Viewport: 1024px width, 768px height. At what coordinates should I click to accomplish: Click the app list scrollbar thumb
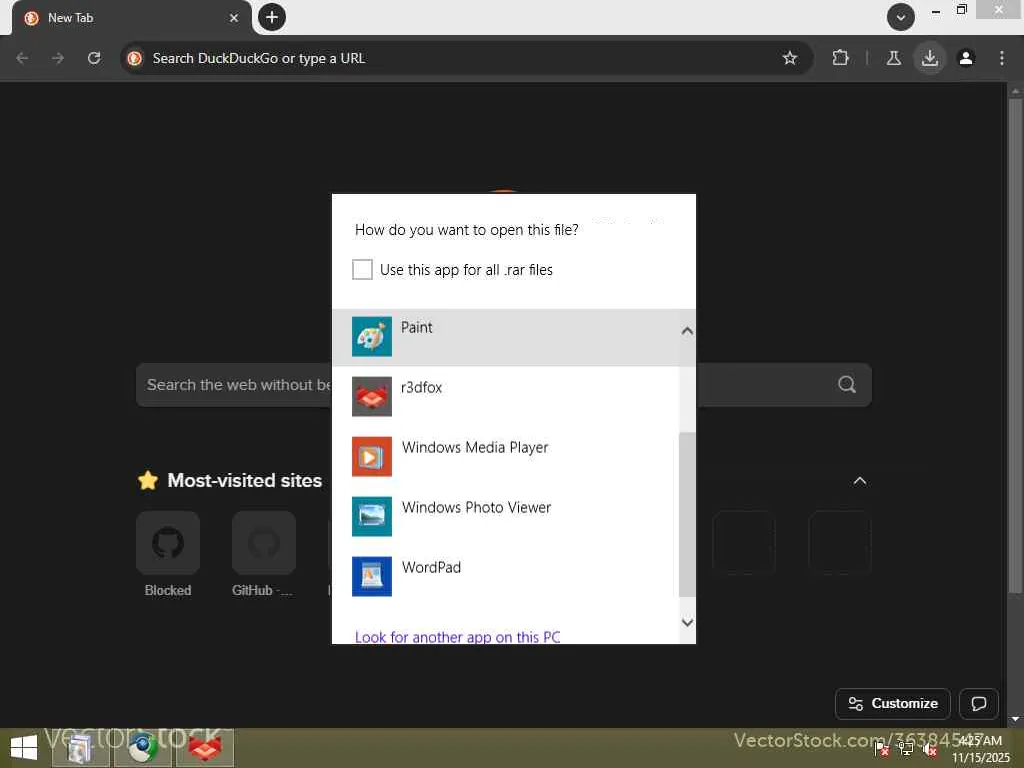coord(687,515)
